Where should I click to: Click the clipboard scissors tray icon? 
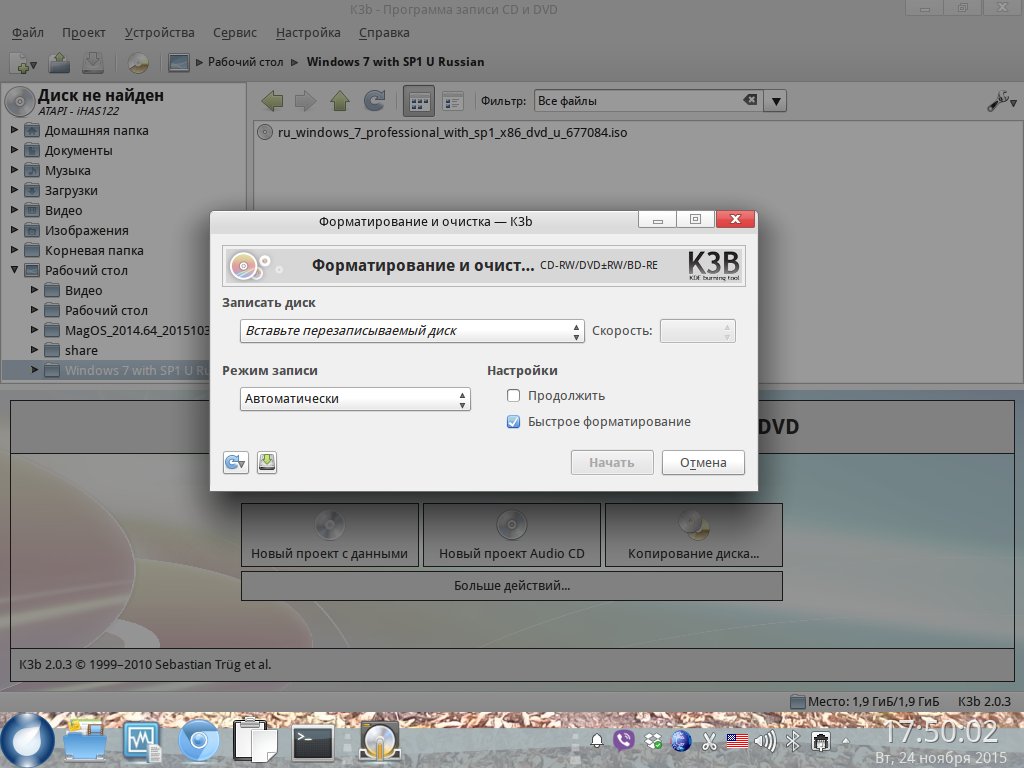coord(709,741)
